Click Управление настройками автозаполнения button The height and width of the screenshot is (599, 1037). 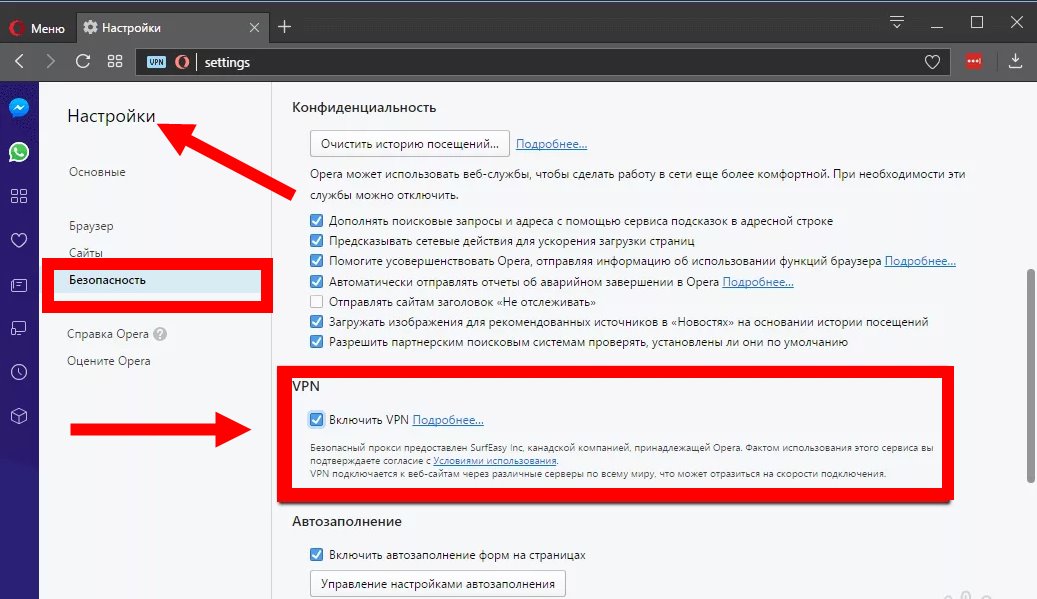tap(438, 584)
